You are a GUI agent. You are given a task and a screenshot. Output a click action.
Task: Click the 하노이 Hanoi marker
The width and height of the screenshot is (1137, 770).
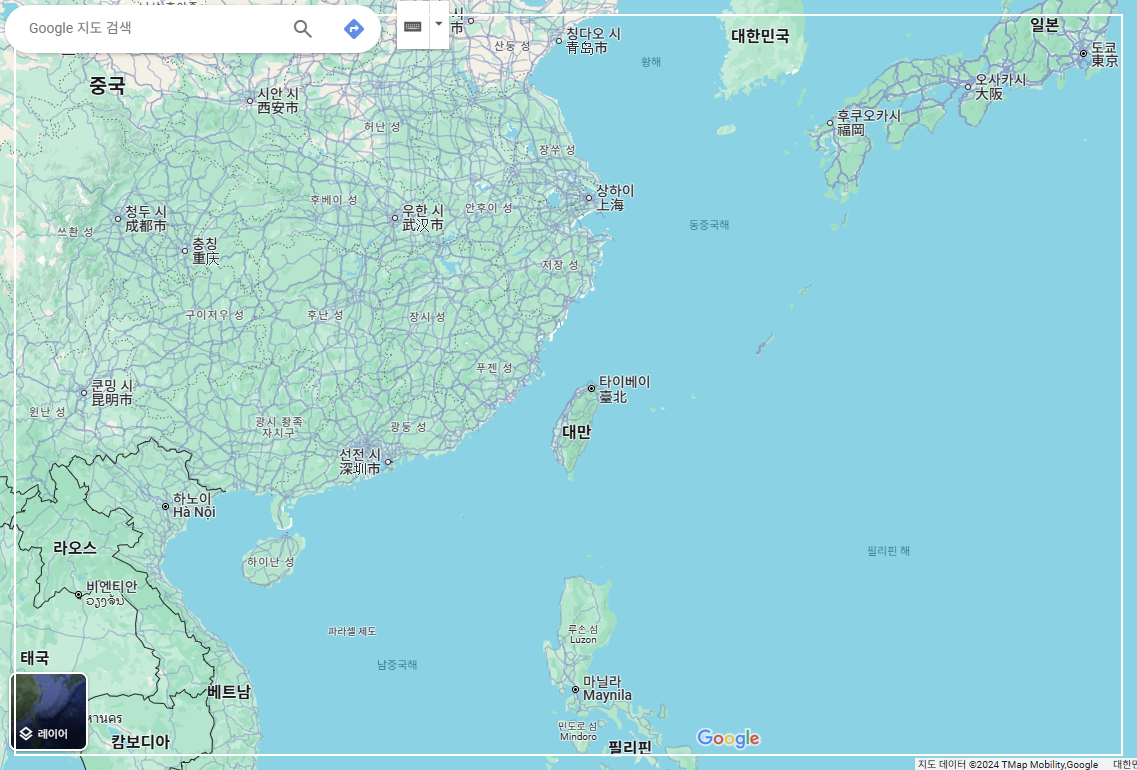click(167, 506)
